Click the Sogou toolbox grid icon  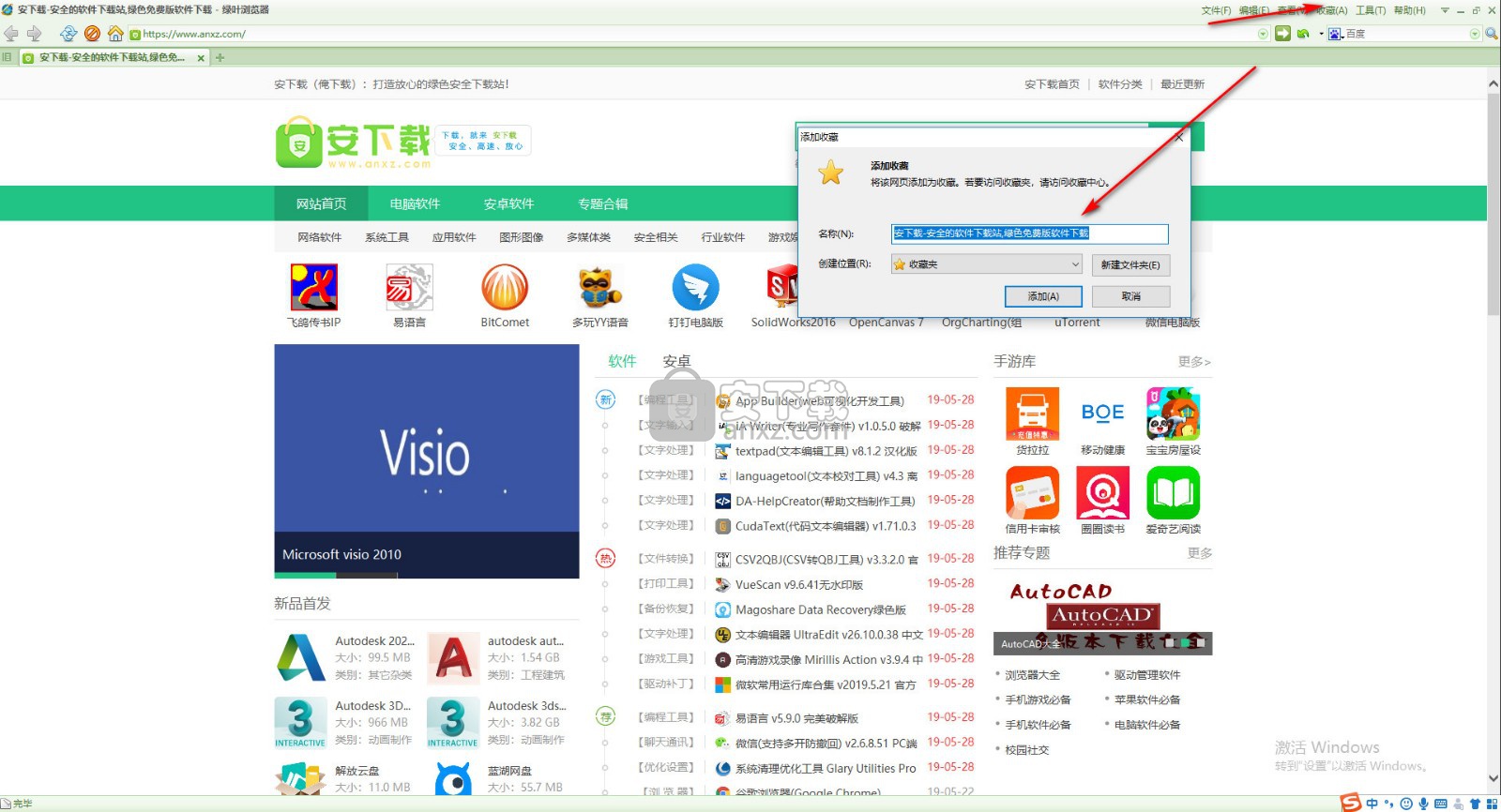click(1492, 804)
